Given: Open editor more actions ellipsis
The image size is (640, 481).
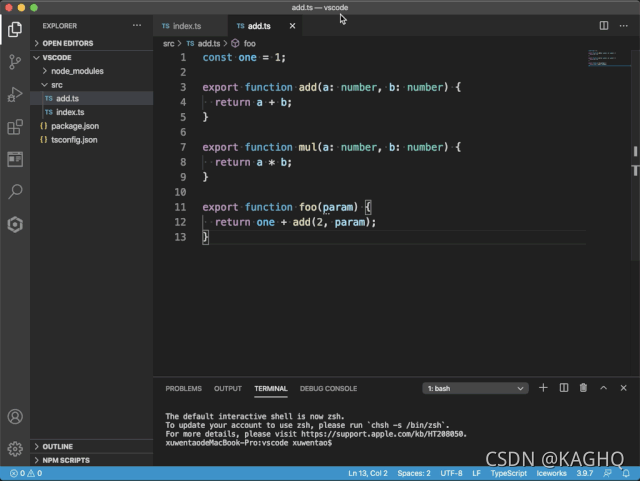Looking at the screenshot, I should [x=624, y=25].
